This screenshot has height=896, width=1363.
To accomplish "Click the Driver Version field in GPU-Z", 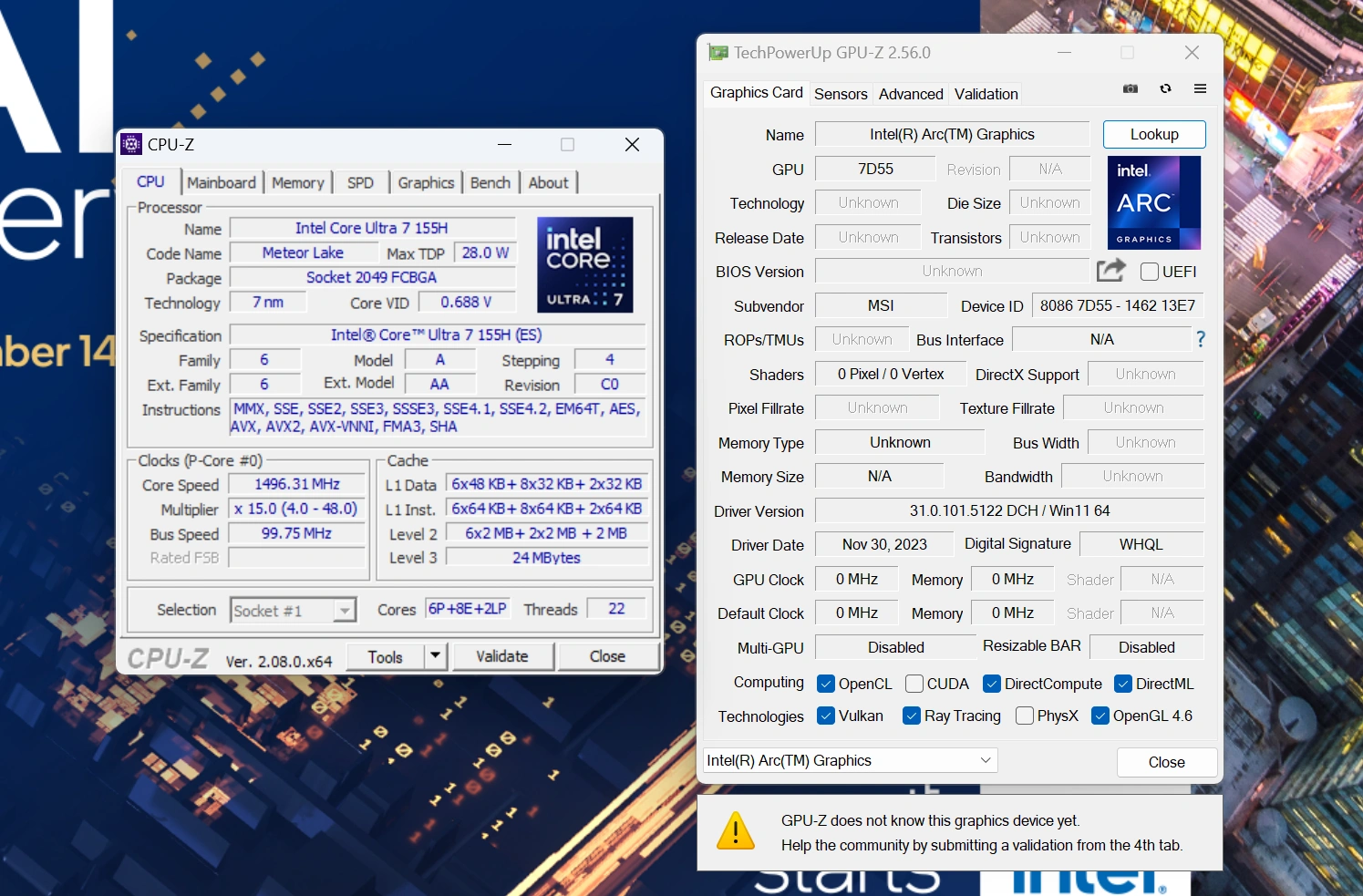I will [x=1009, y=510].
